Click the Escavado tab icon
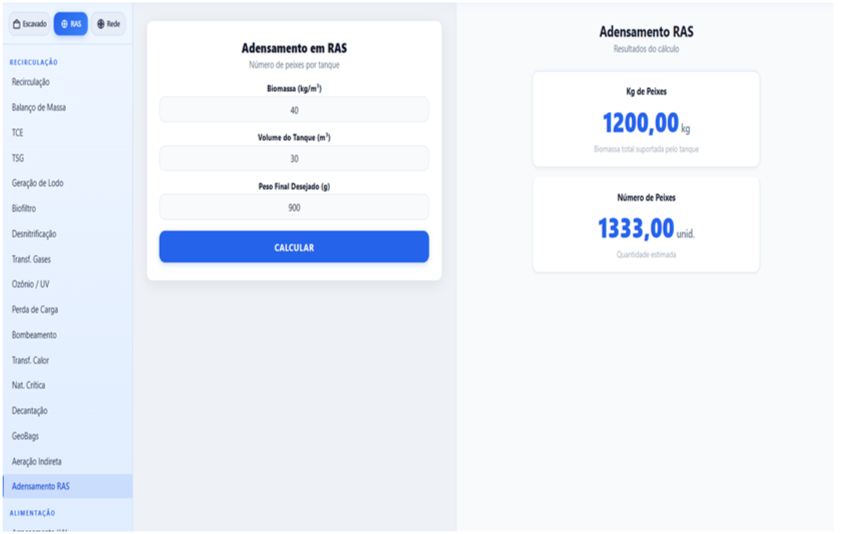 tap(16, 24)
